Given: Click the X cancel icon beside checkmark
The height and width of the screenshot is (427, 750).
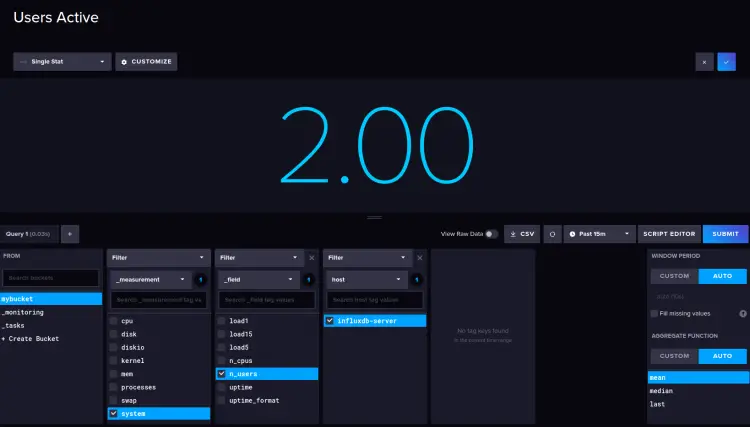Looking at the screenshot, I should (704, 62).
